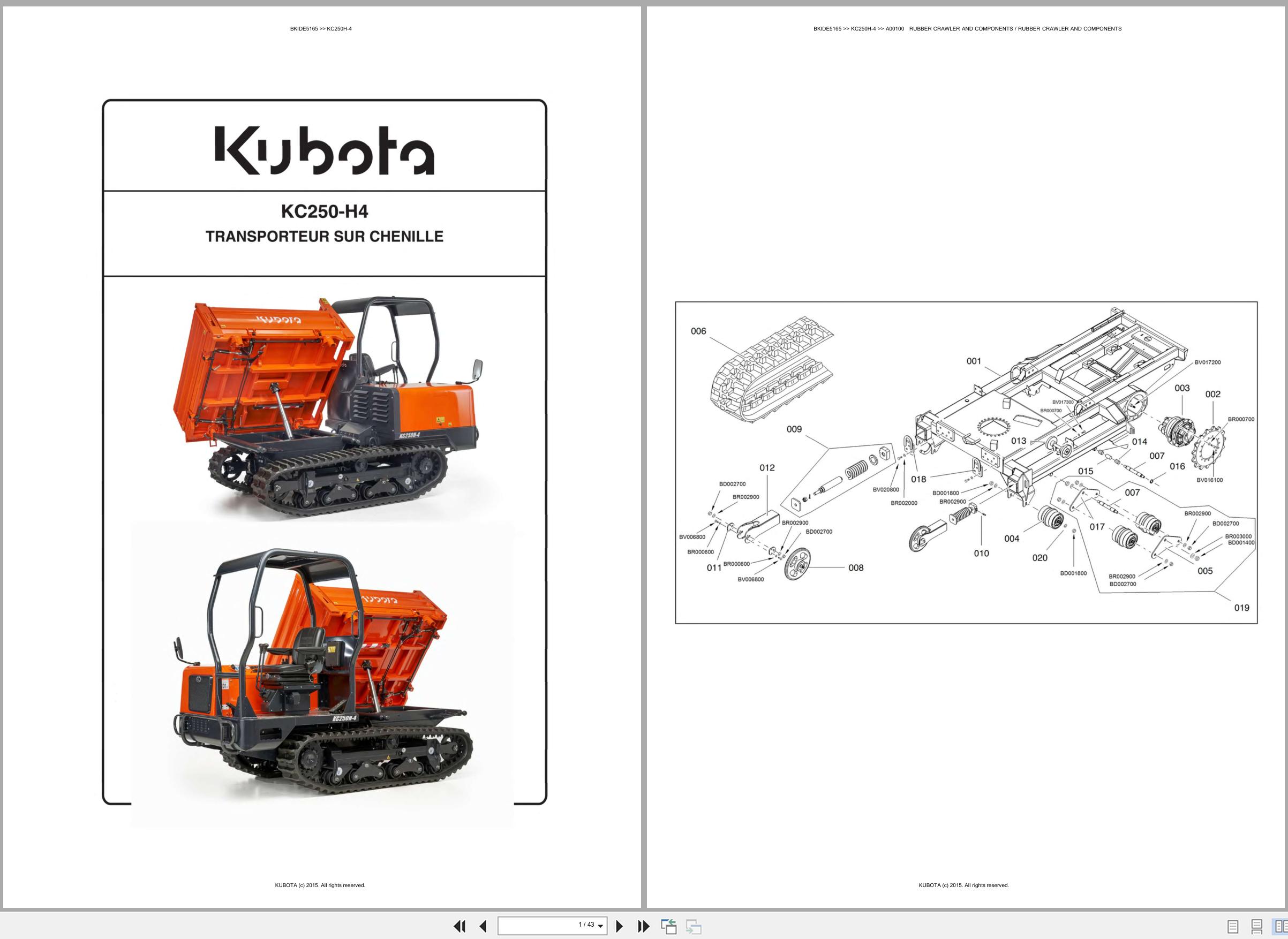Click part label 012 on the diagram
The image size is (1288, 939).
(x=767, y=468)
